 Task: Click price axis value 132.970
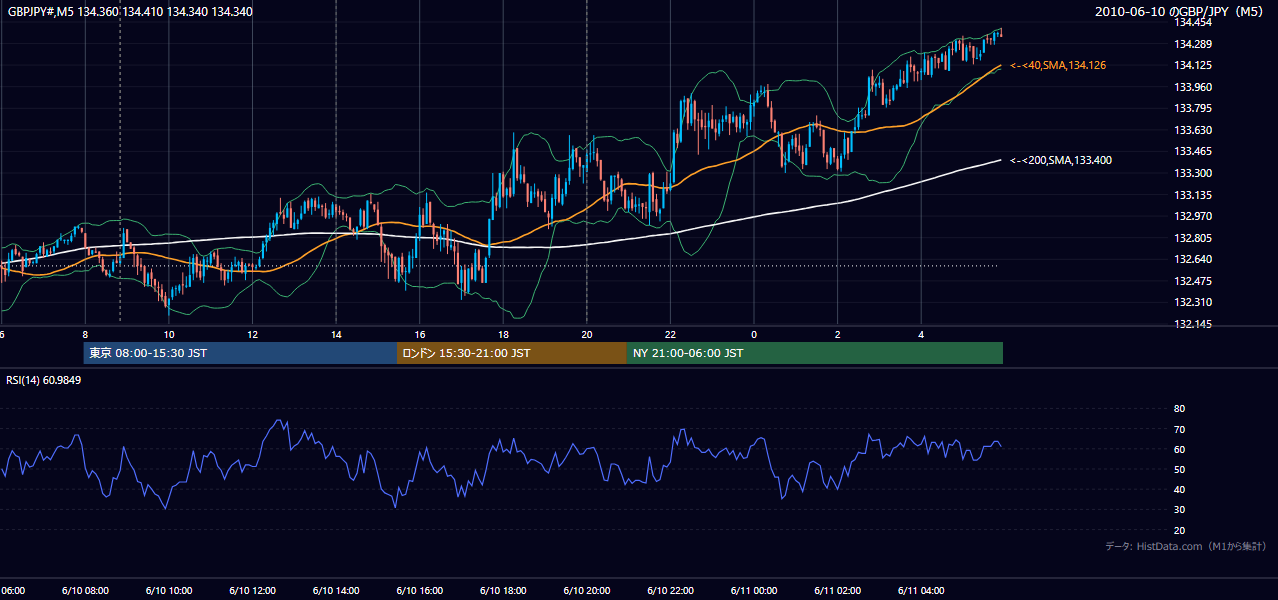pos(1193,216)
